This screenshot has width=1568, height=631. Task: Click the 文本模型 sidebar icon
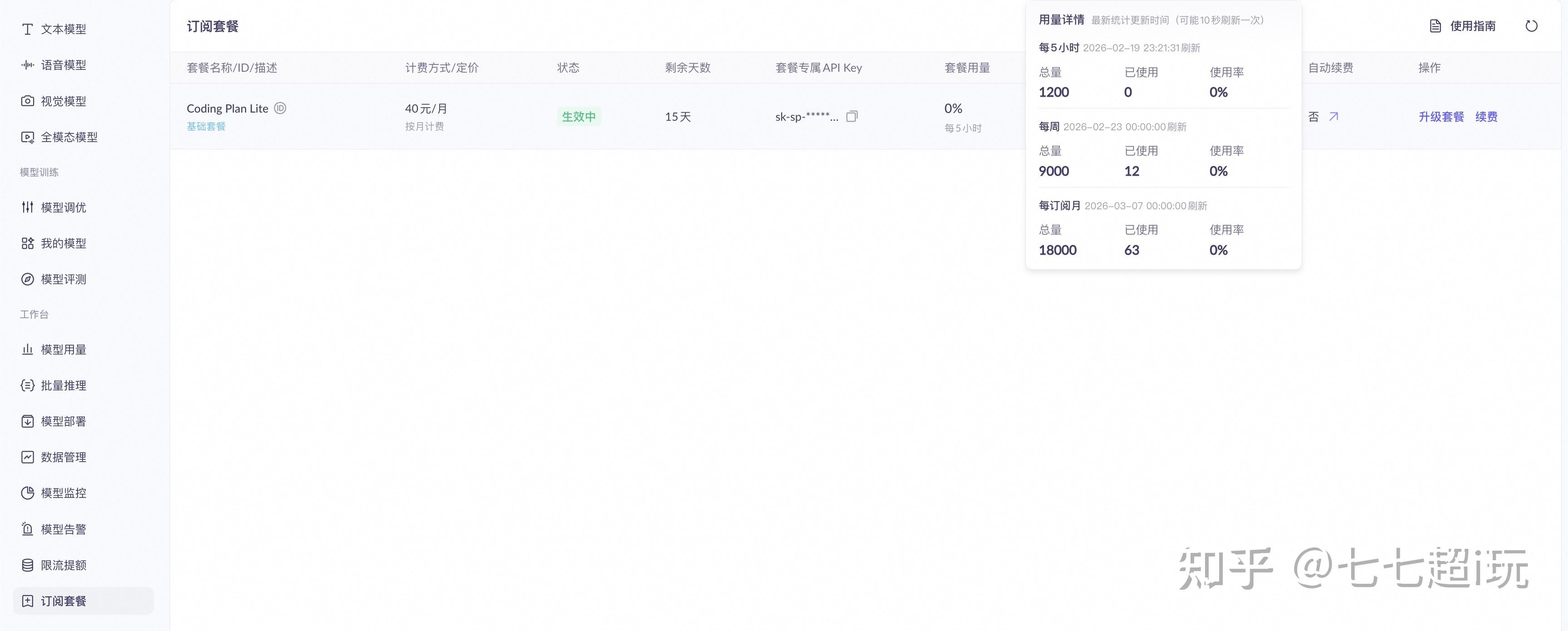27,29
